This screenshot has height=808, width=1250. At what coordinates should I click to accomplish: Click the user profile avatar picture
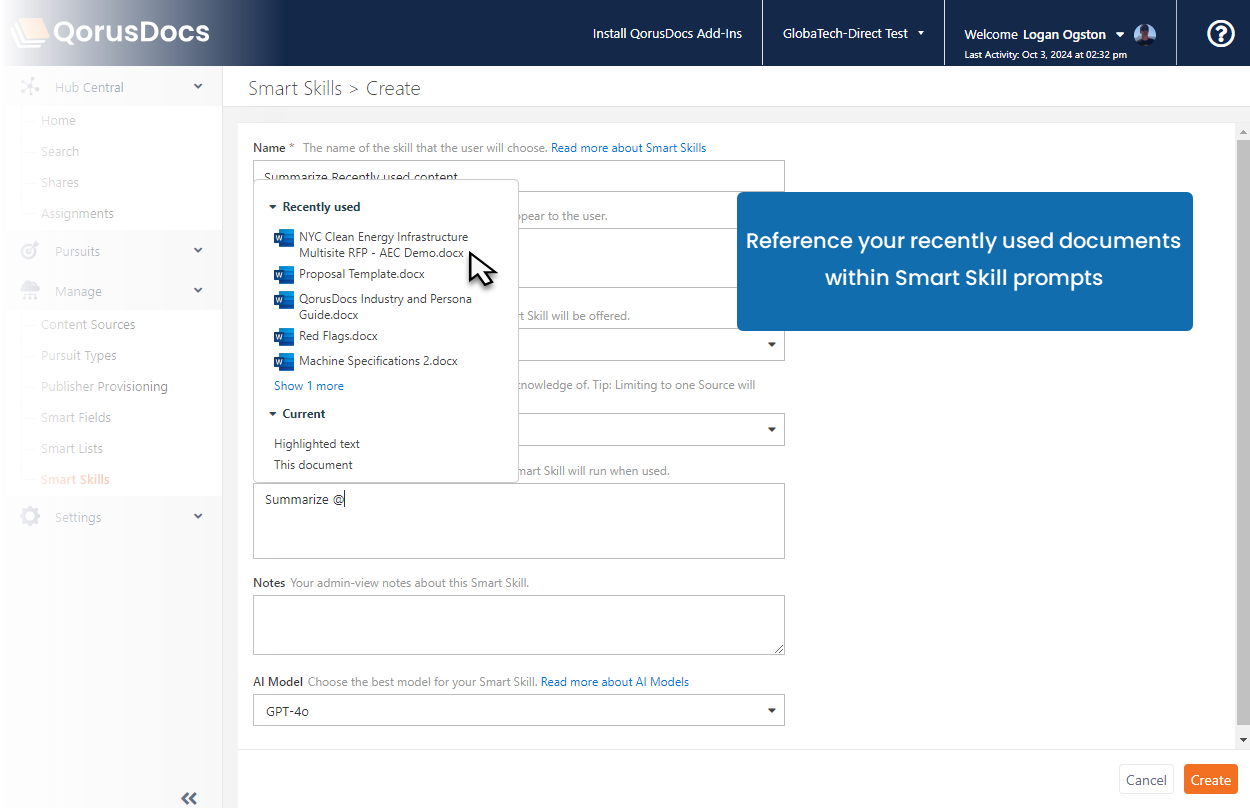pyautogui.click(x=1145, y=34)
